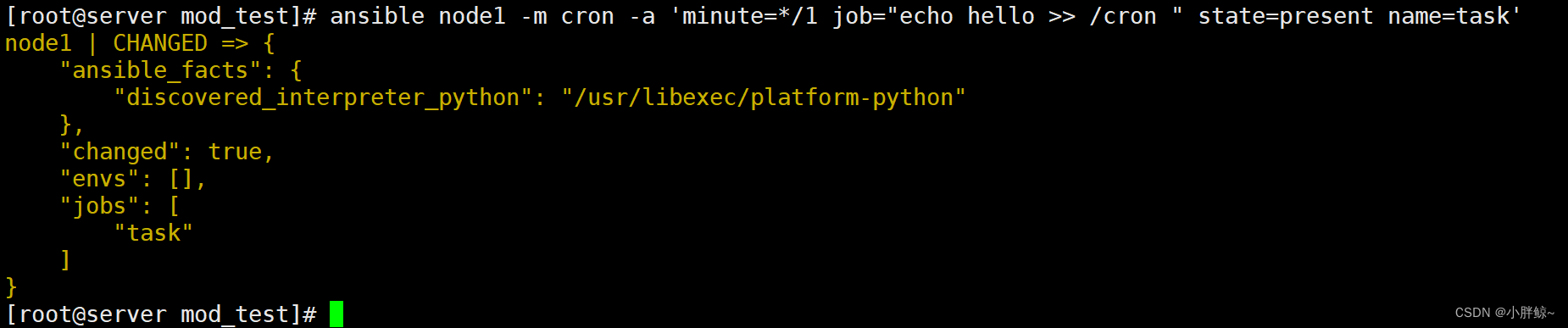
Task: Click the 'task' entry in jobs list
Action: click(153, 233)
